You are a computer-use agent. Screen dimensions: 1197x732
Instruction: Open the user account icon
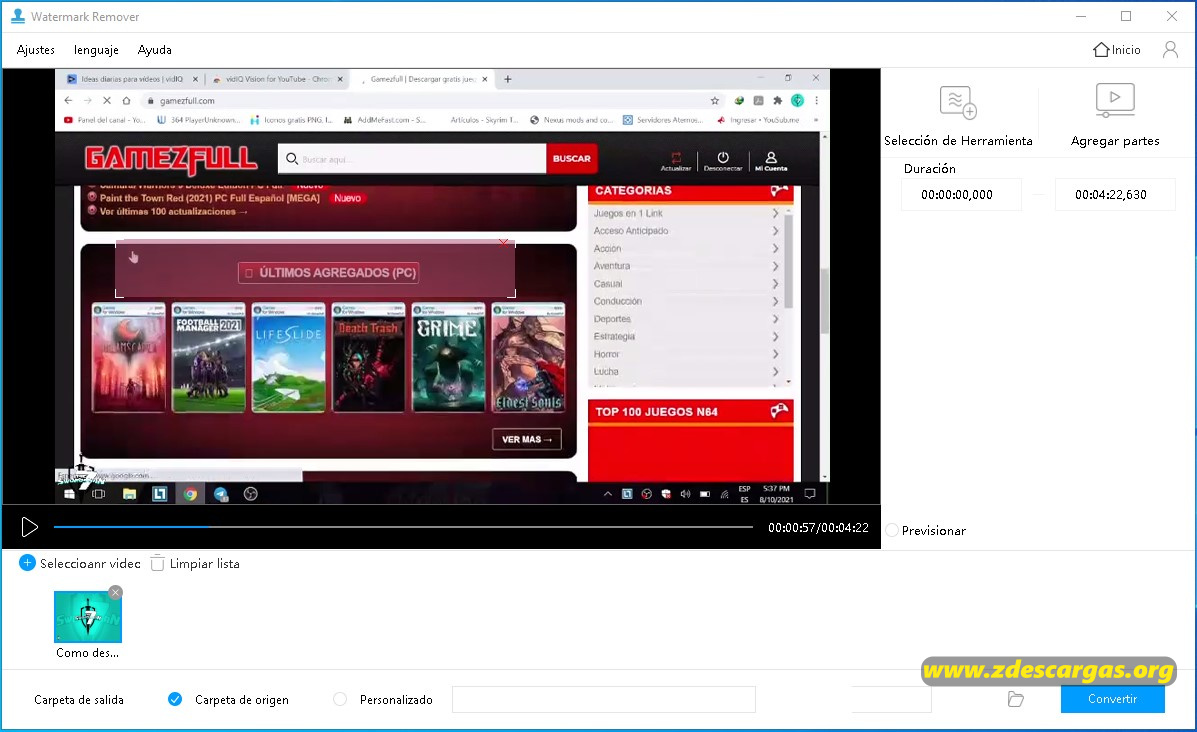(1170, 50)
